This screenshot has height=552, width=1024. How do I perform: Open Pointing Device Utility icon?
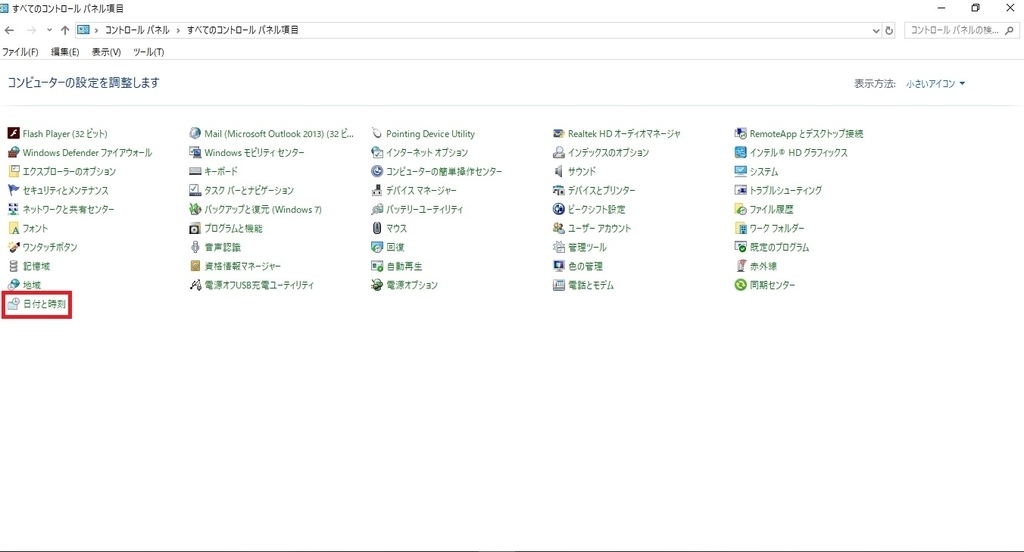click(x=377, y=133)
